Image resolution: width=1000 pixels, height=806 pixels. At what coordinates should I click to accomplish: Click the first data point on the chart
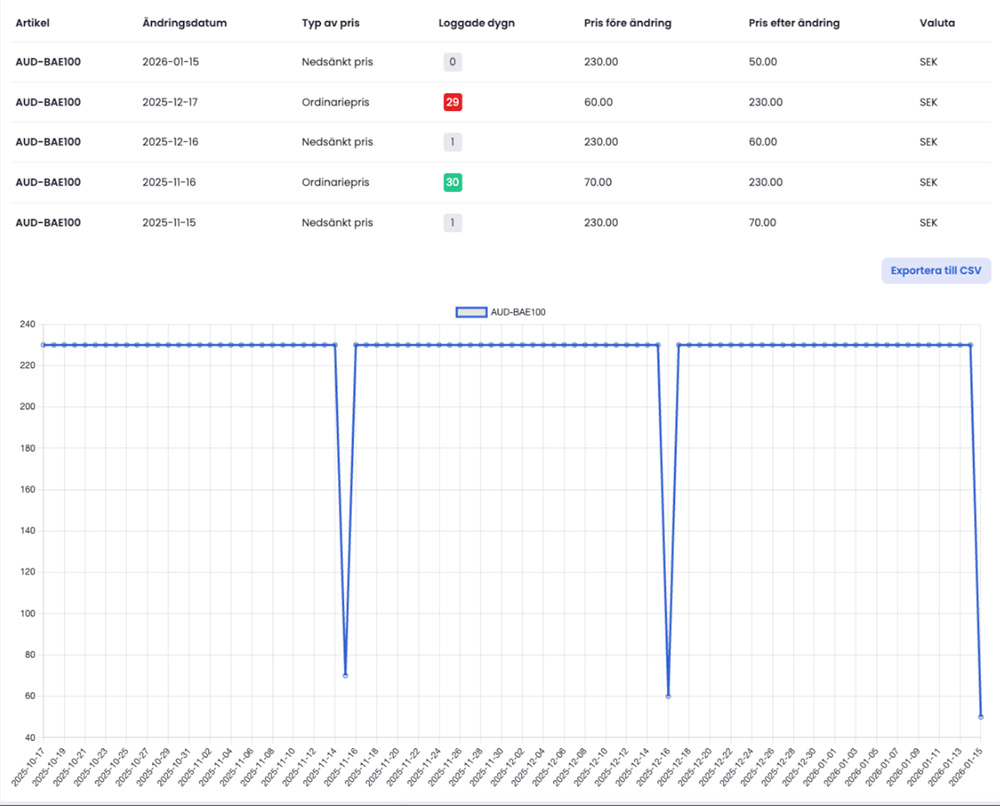[43, 345]
